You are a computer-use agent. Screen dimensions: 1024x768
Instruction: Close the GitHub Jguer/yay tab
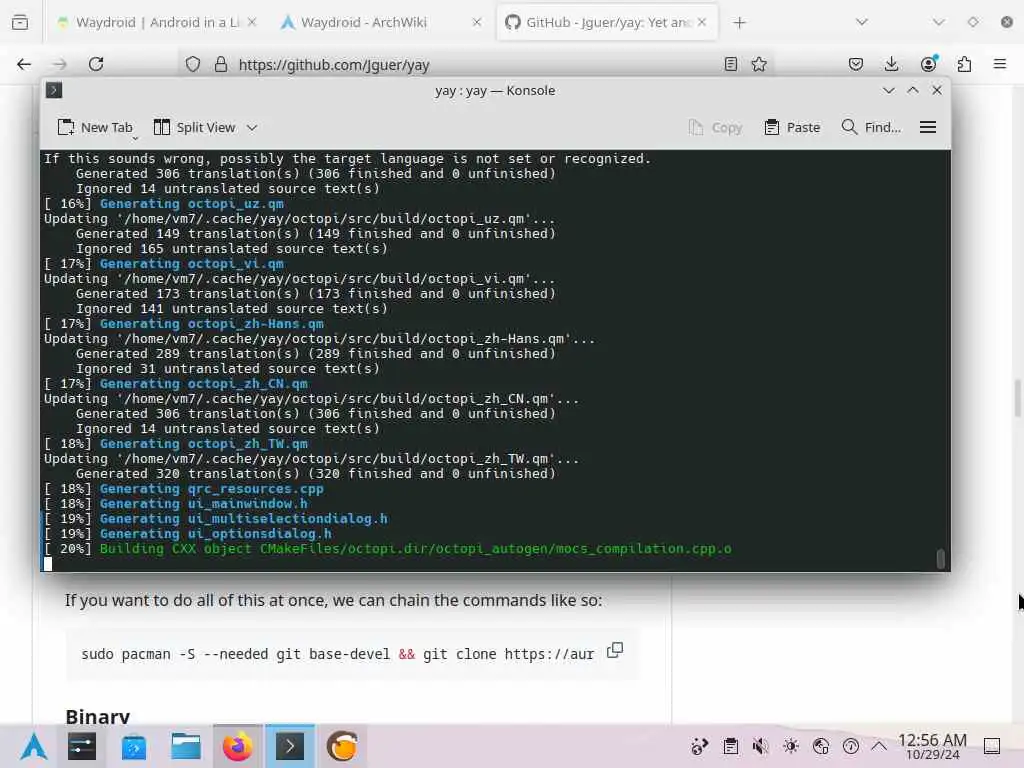pyautogui.click(x=702, y=22)
